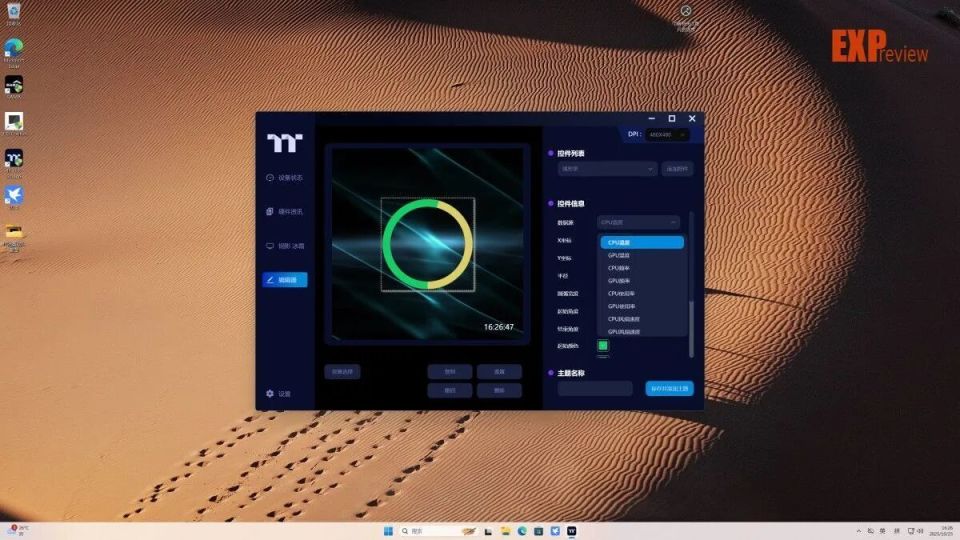Open the device status page with gauge icon
The height and width of the screenshot is (540, 960).
[x=285, y=178]
